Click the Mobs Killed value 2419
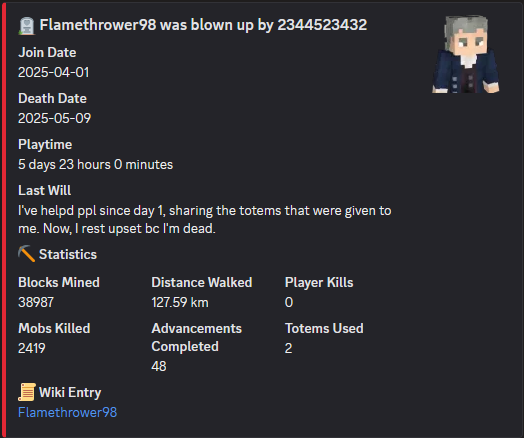 (32, 348)
